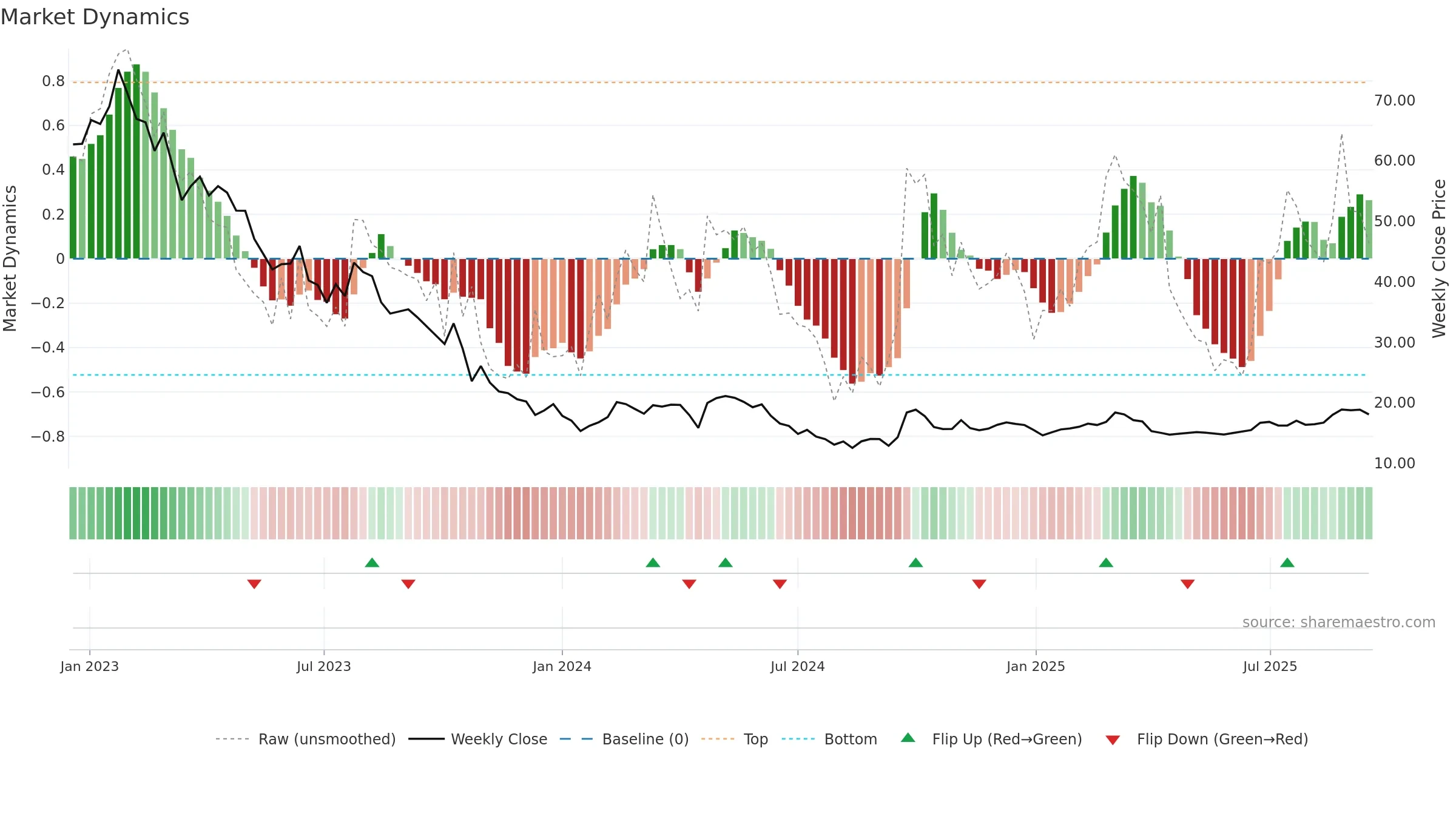Click the cyan dashed Bottom threshold line

721,375
